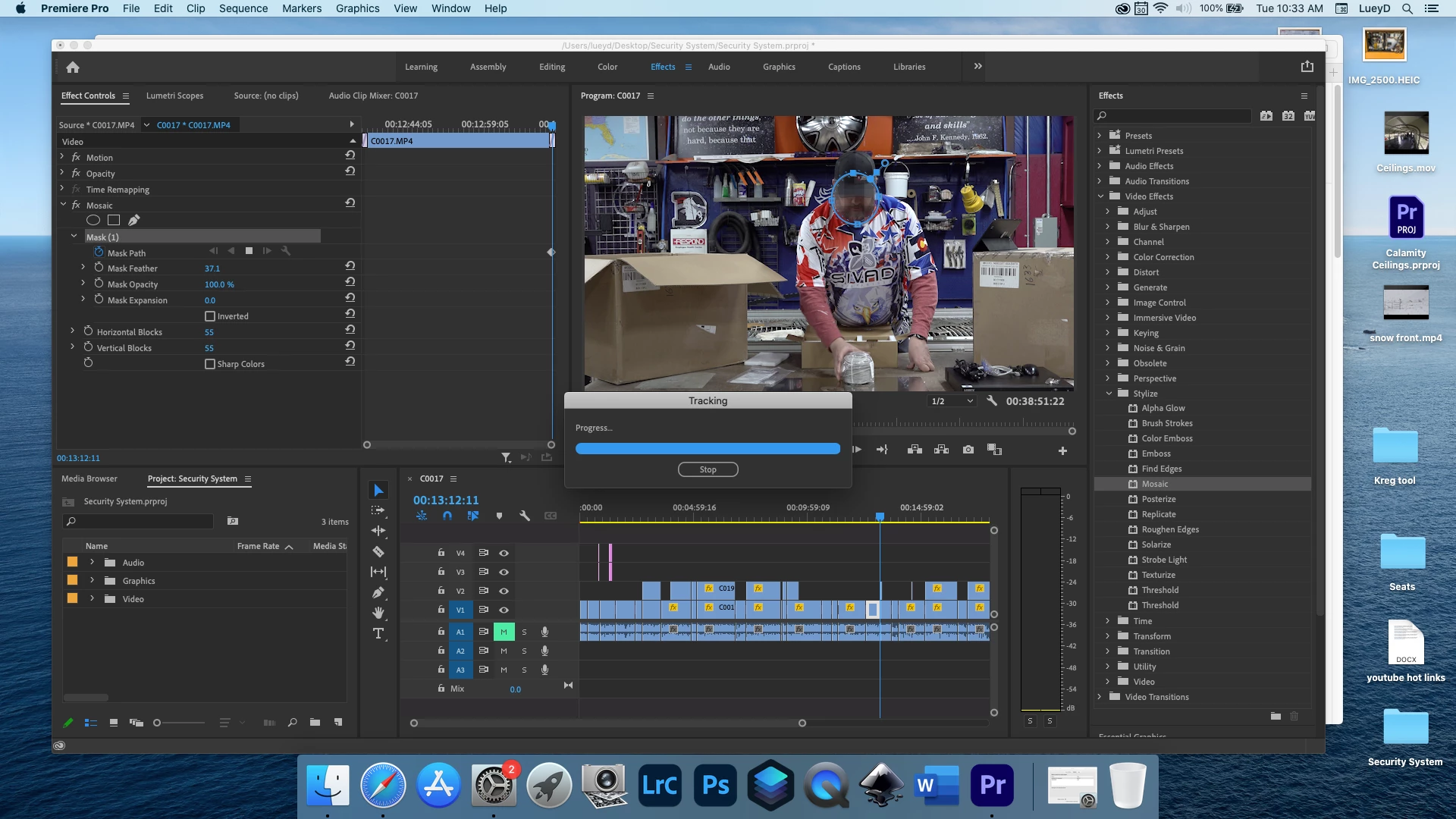Switch to the Color workspace
This screenshot has height=819, width=1456.
click(607, 67)
